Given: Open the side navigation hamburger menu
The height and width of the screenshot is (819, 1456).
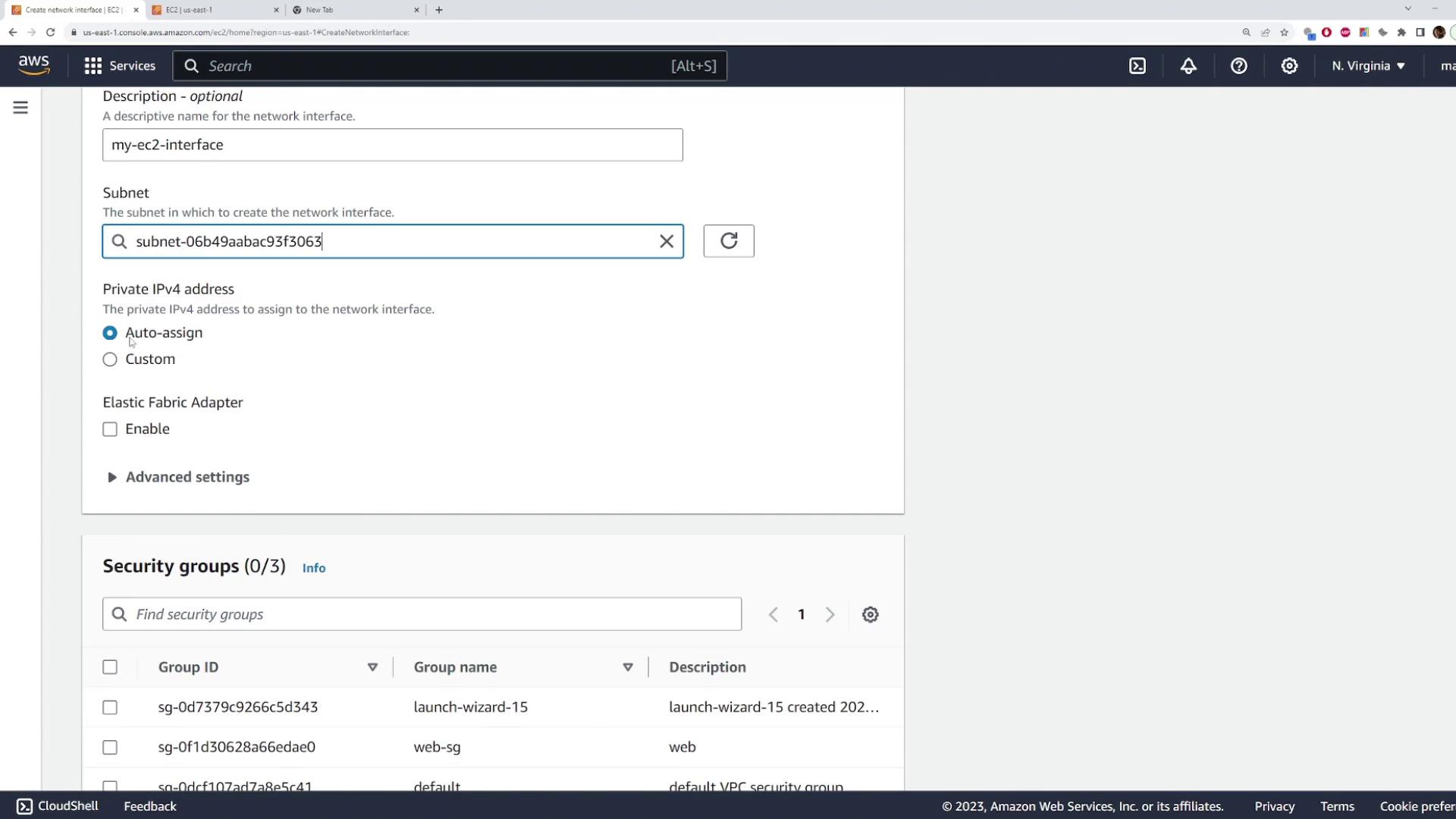Looking at the screenshot, I should click(x=20, y=108).
